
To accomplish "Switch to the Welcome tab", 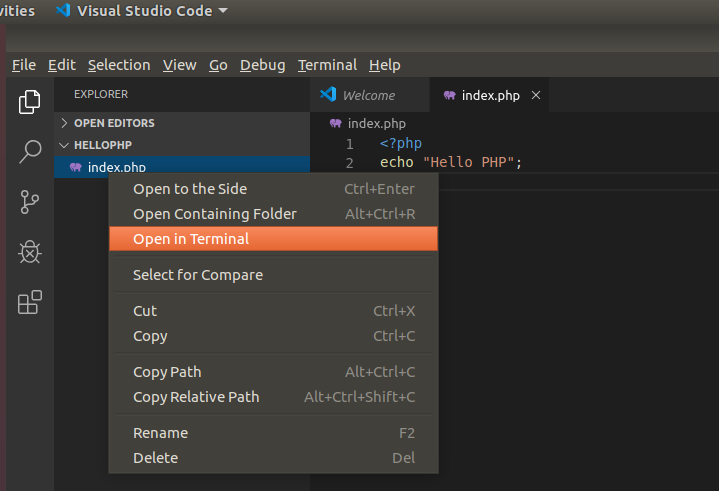I will [x=370, y=95].
